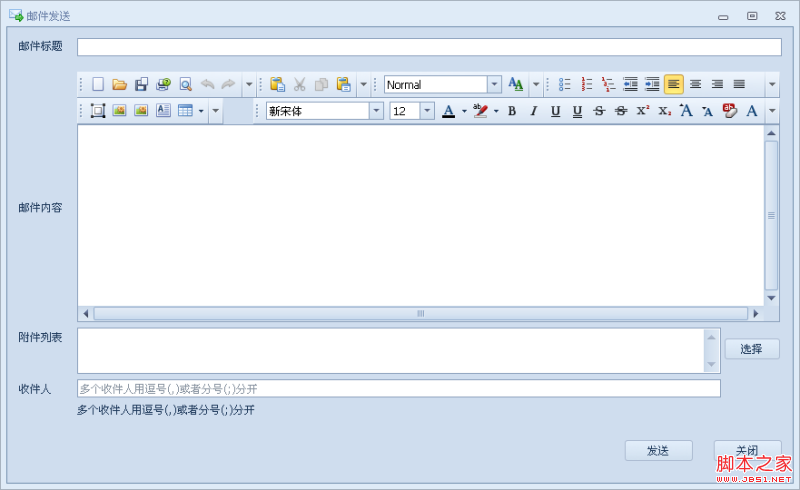Click superscript X² icon
The height and width of the screenshot is (490, 800).
point(643,111)
